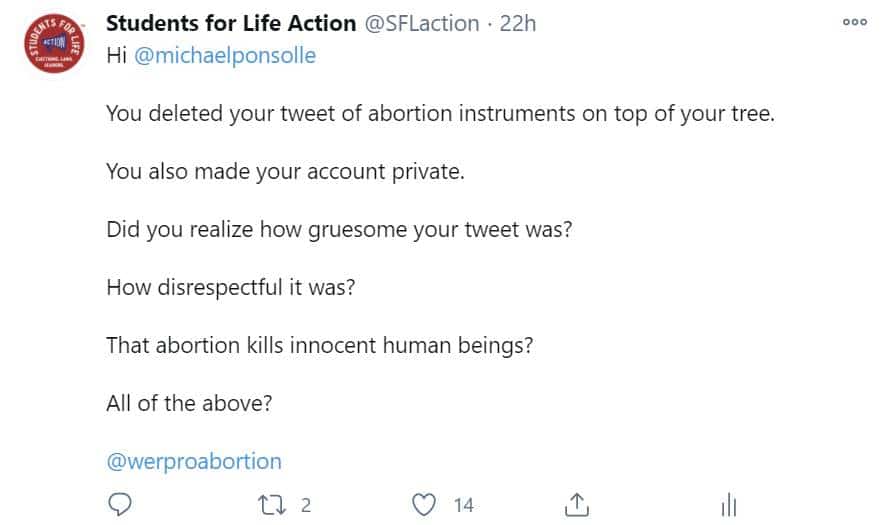Click the 'That abortion kills innocent human beings?' text
The width and height of the screenshot is (884, 525).
click(x=320, y=345)
